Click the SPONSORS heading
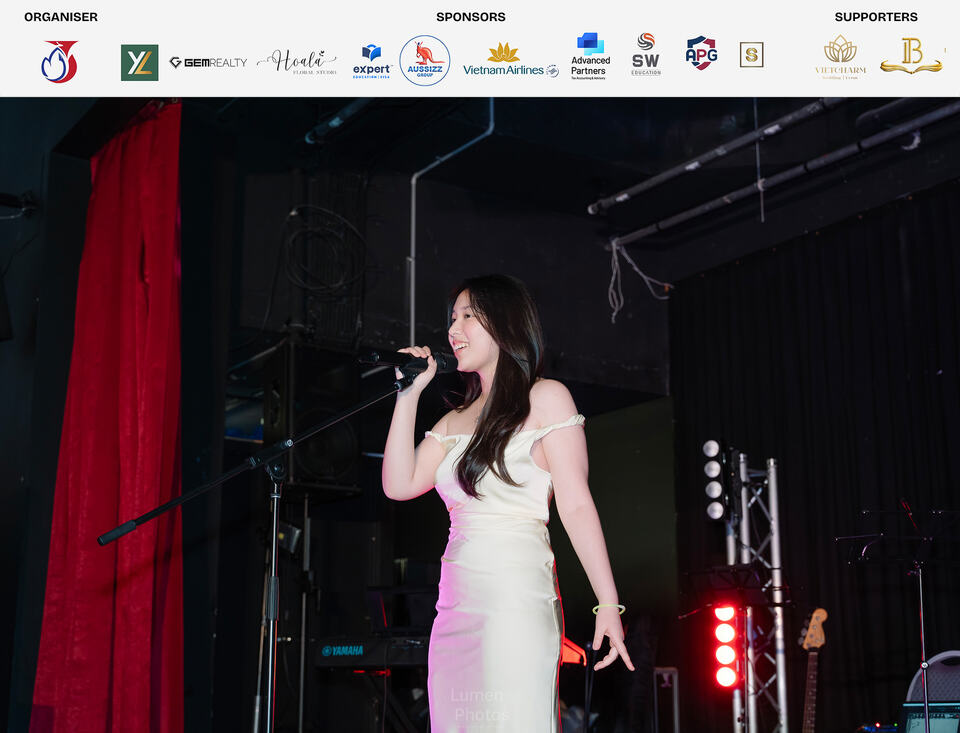 coord(471,17)
